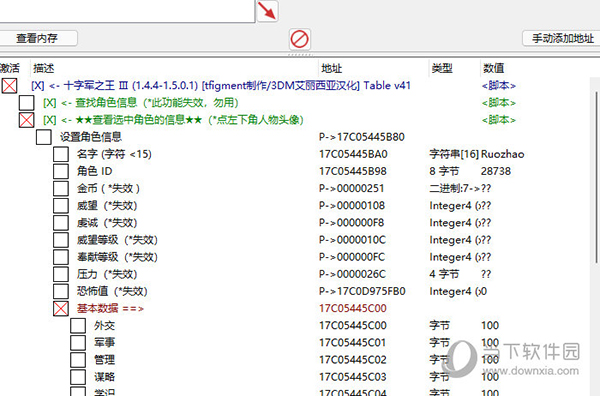The image size is (600, 396).
Task: Click pointer address P->17C0D975FB0
Action: click(362, 291)
